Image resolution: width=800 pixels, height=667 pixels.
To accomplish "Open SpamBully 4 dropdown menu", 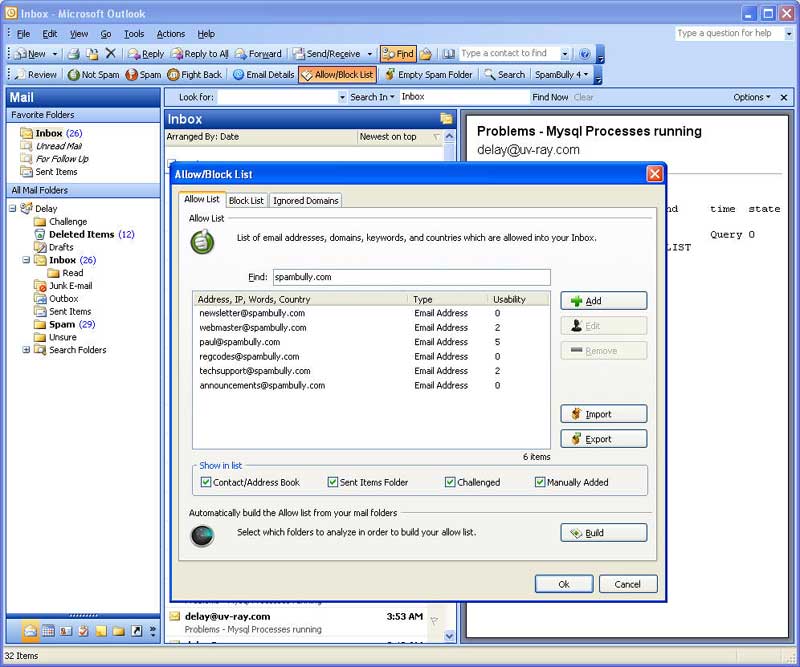I will [561, 75].
